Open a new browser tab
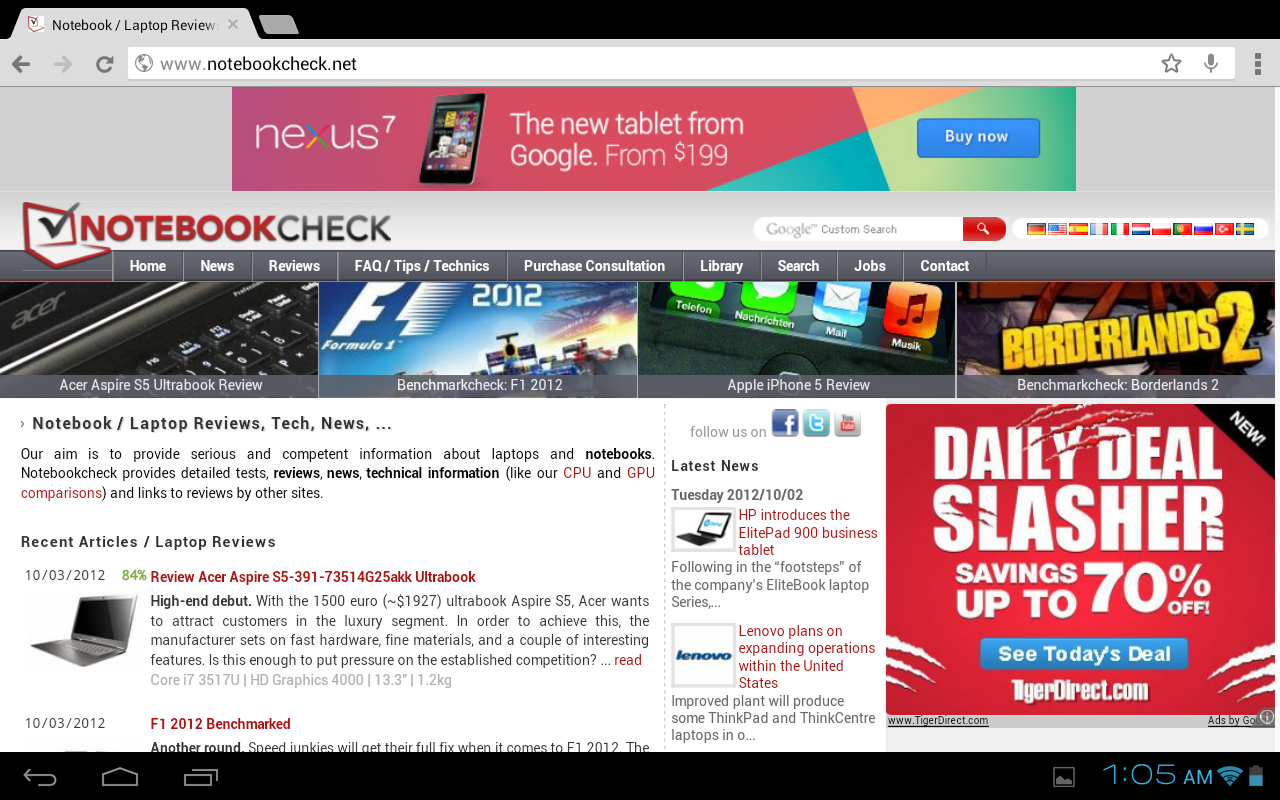This screenshot has width=1280, height=800. (277, 24)
